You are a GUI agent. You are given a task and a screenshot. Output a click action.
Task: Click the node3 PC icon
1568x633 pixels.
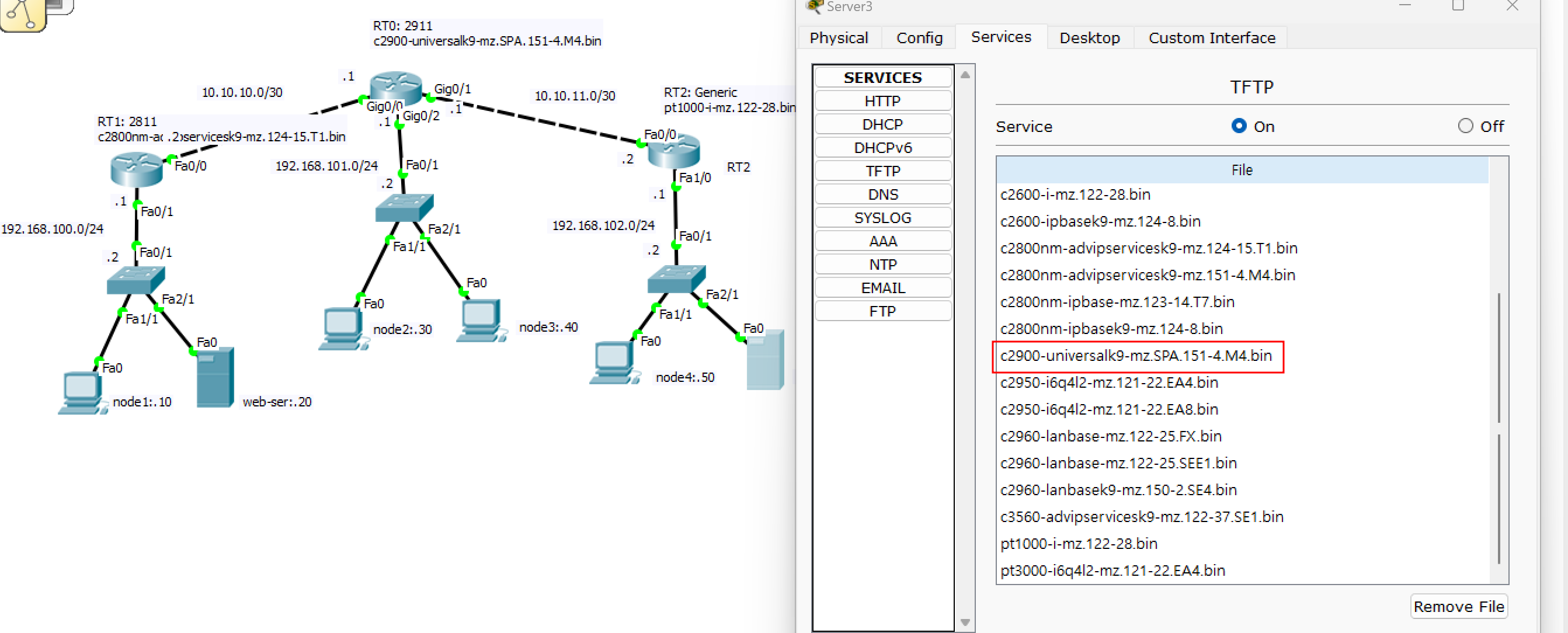[x=481, y=319]
